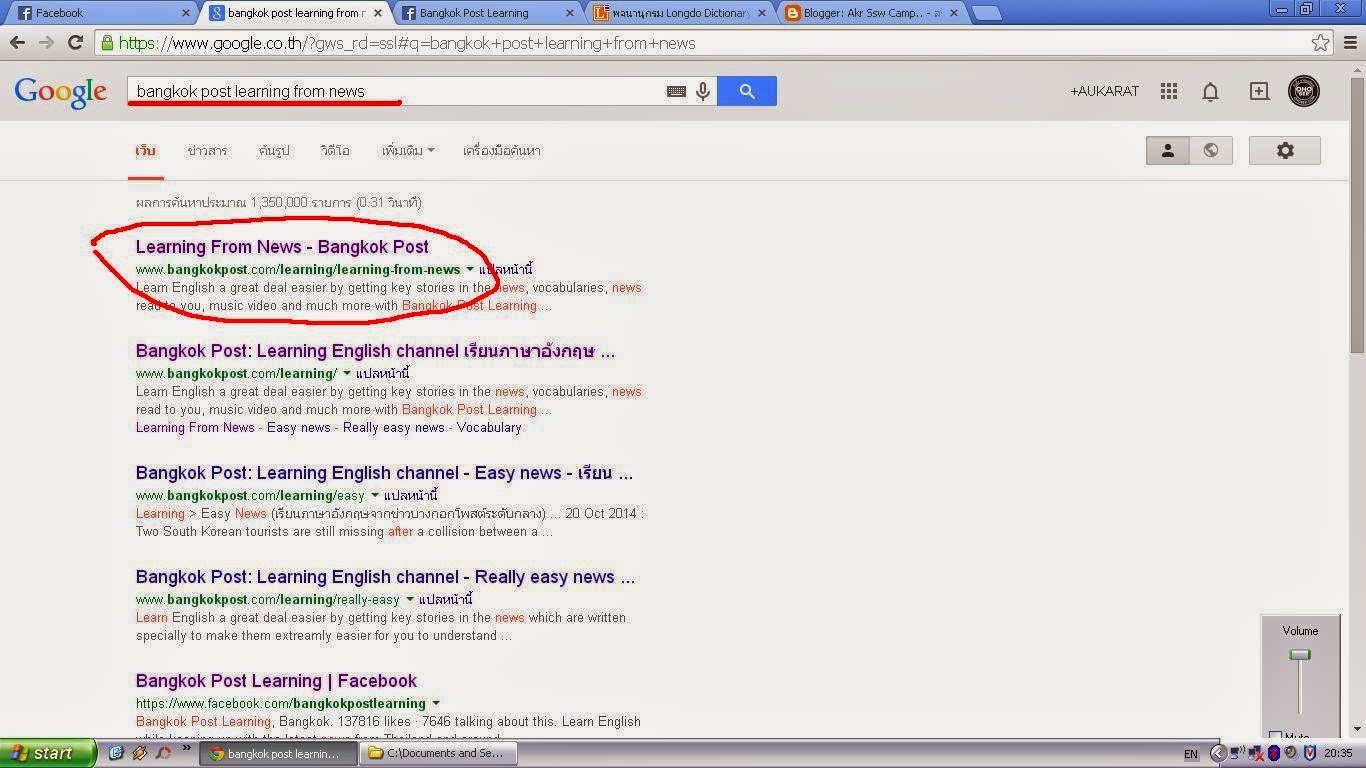Open the 'Learning English channel - Easy news' result
Screen dimensions: 1366x768
click(384, 473)
